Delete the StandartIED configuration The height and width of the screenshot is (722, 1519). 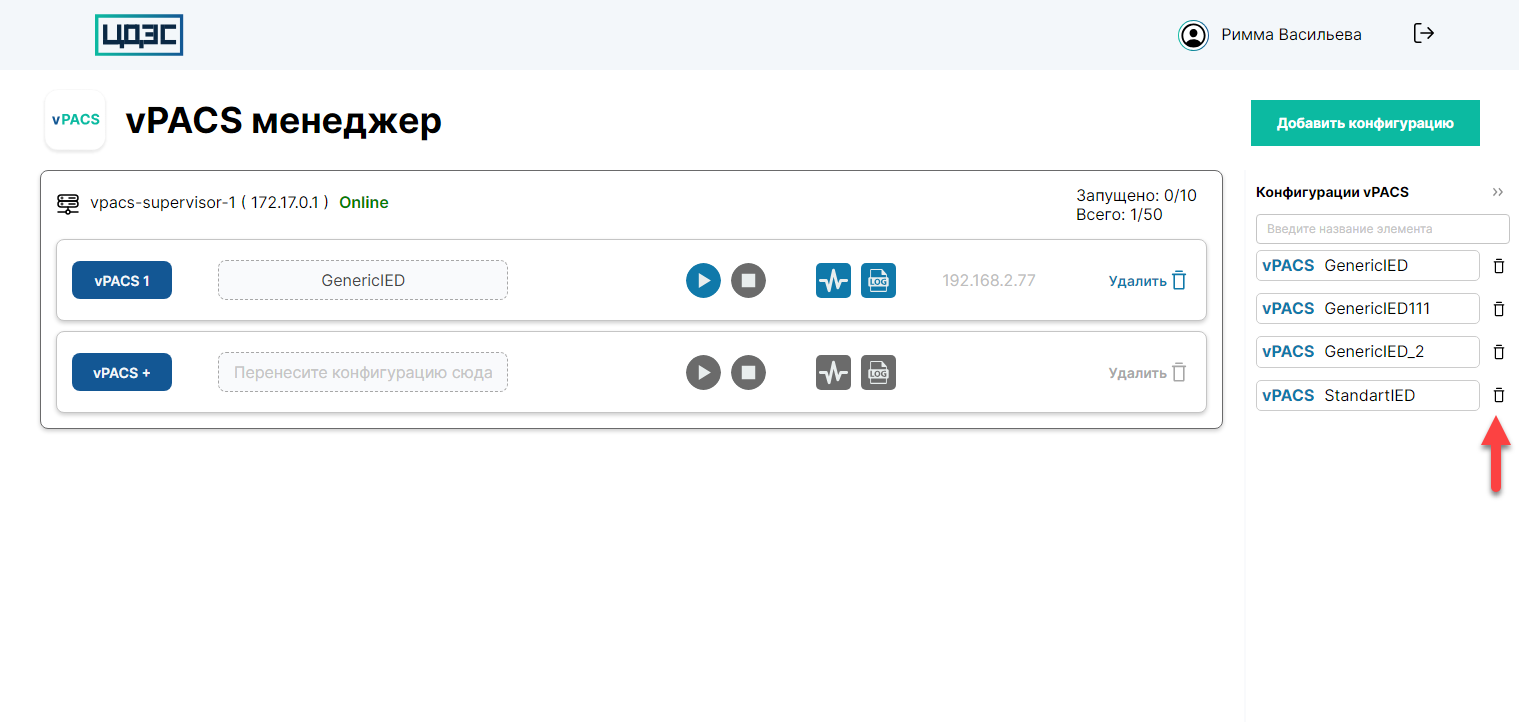click(x=1498, y=395)
